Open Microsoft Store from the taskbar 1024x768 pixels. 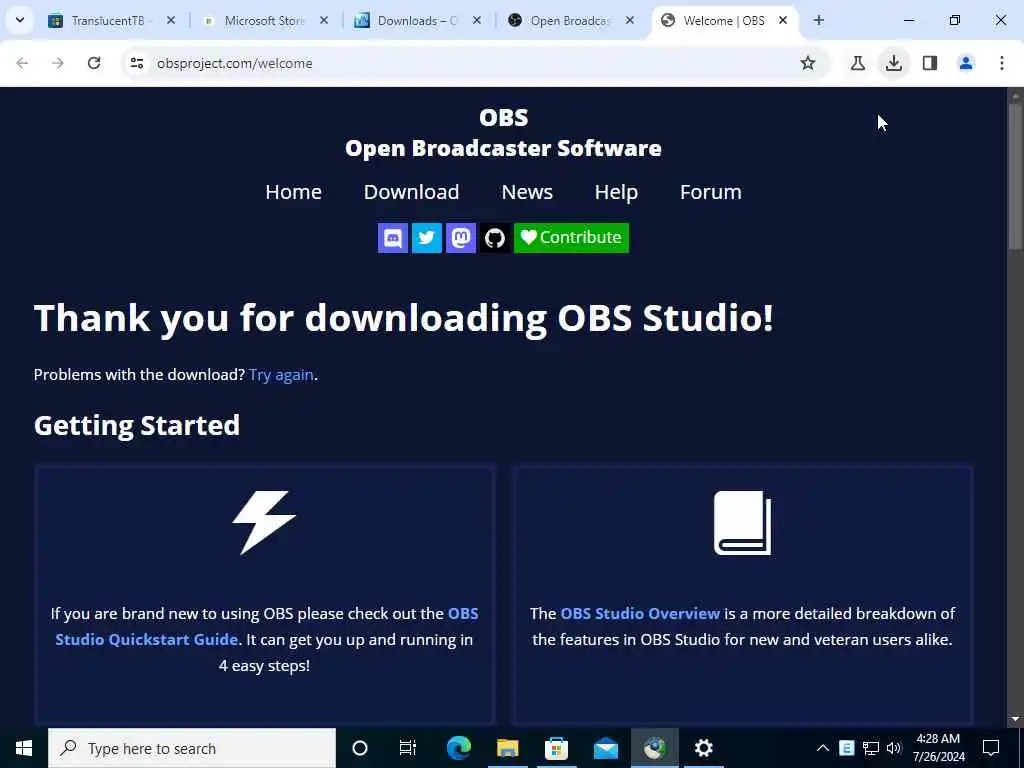pyautogui.click(x=556, y=748)
